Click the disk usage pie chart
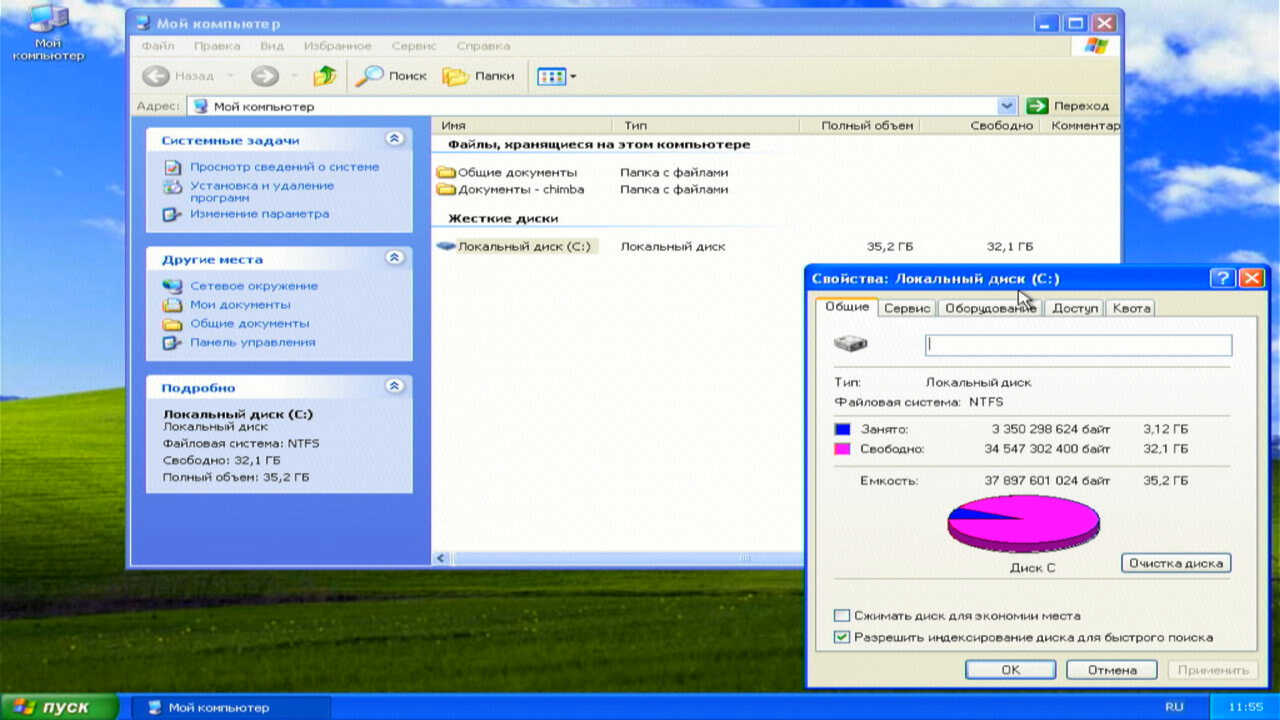The width and height of the screenshot is (1280, 720). [1023, 523]
